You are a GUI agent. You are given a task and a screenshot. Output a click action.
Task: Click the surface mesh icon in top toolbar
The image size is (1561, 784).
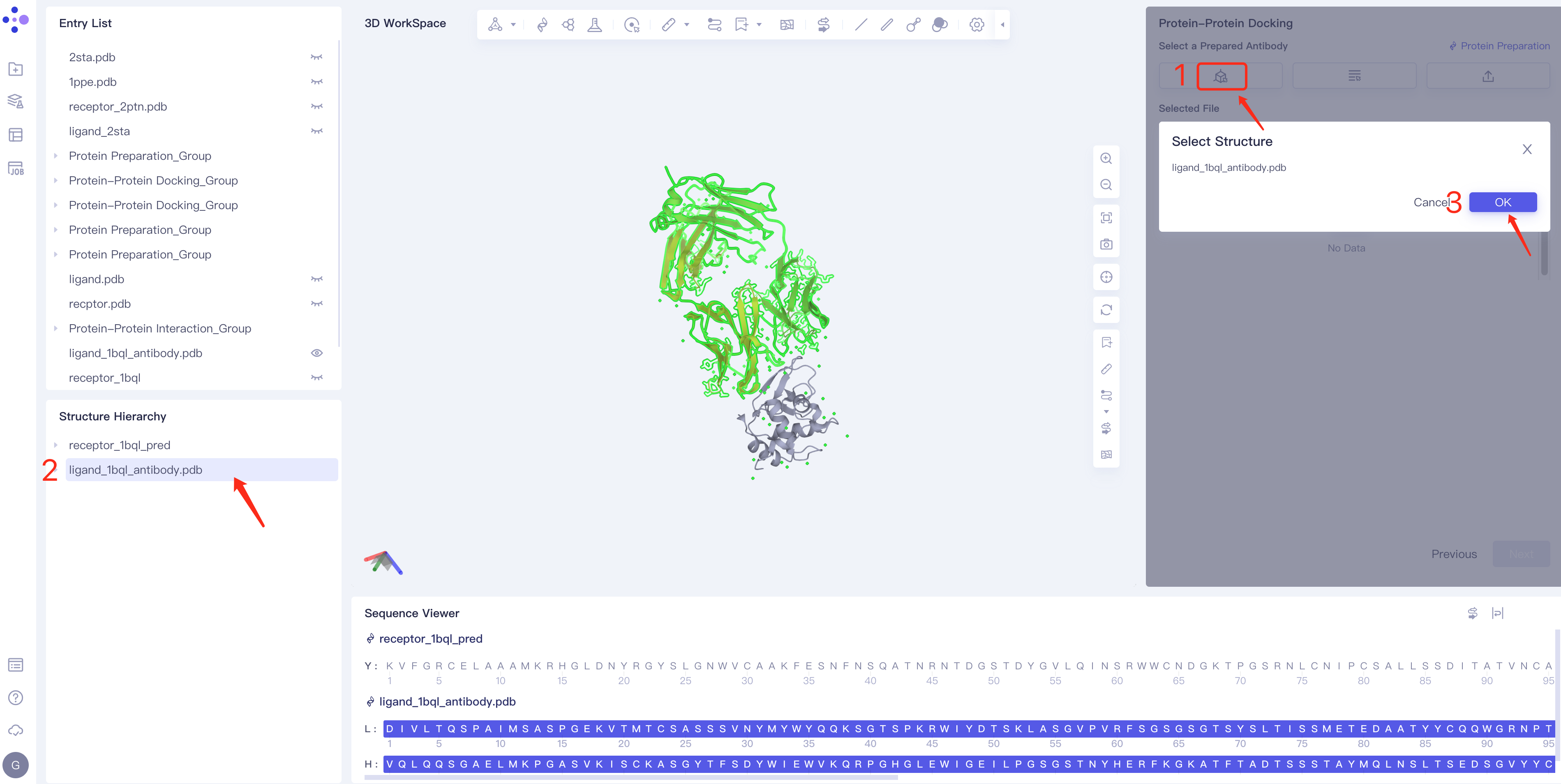[x=787, y=24]
